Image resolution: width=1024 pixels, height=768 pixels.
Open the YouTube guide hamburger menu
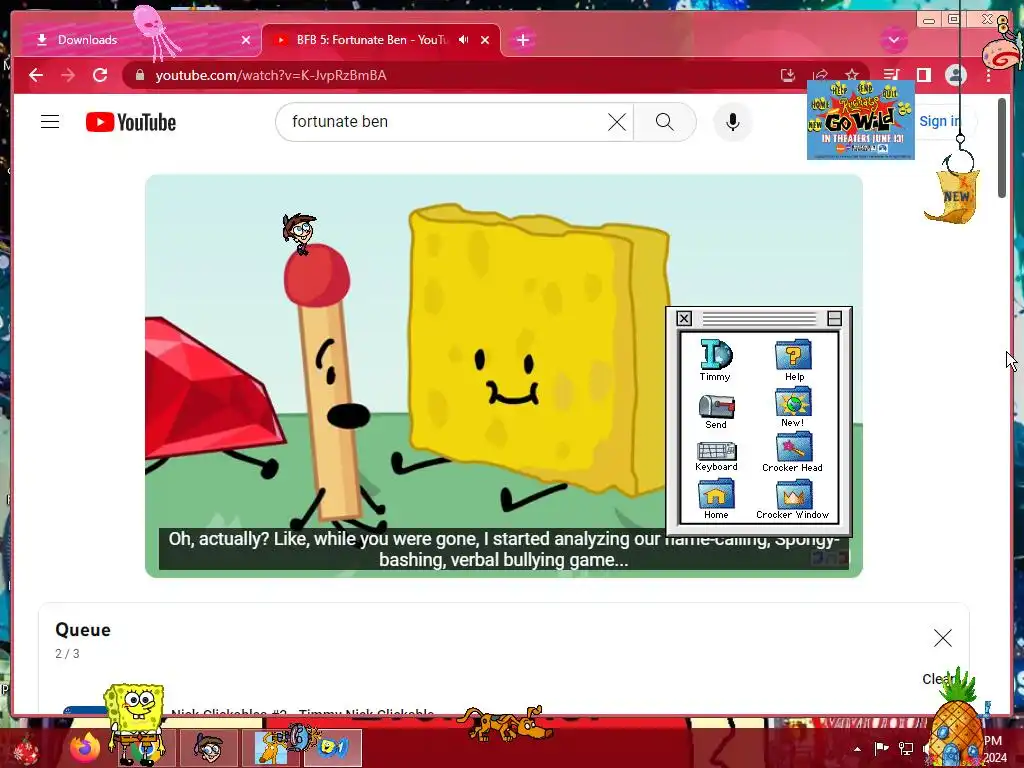pos(50,122)
